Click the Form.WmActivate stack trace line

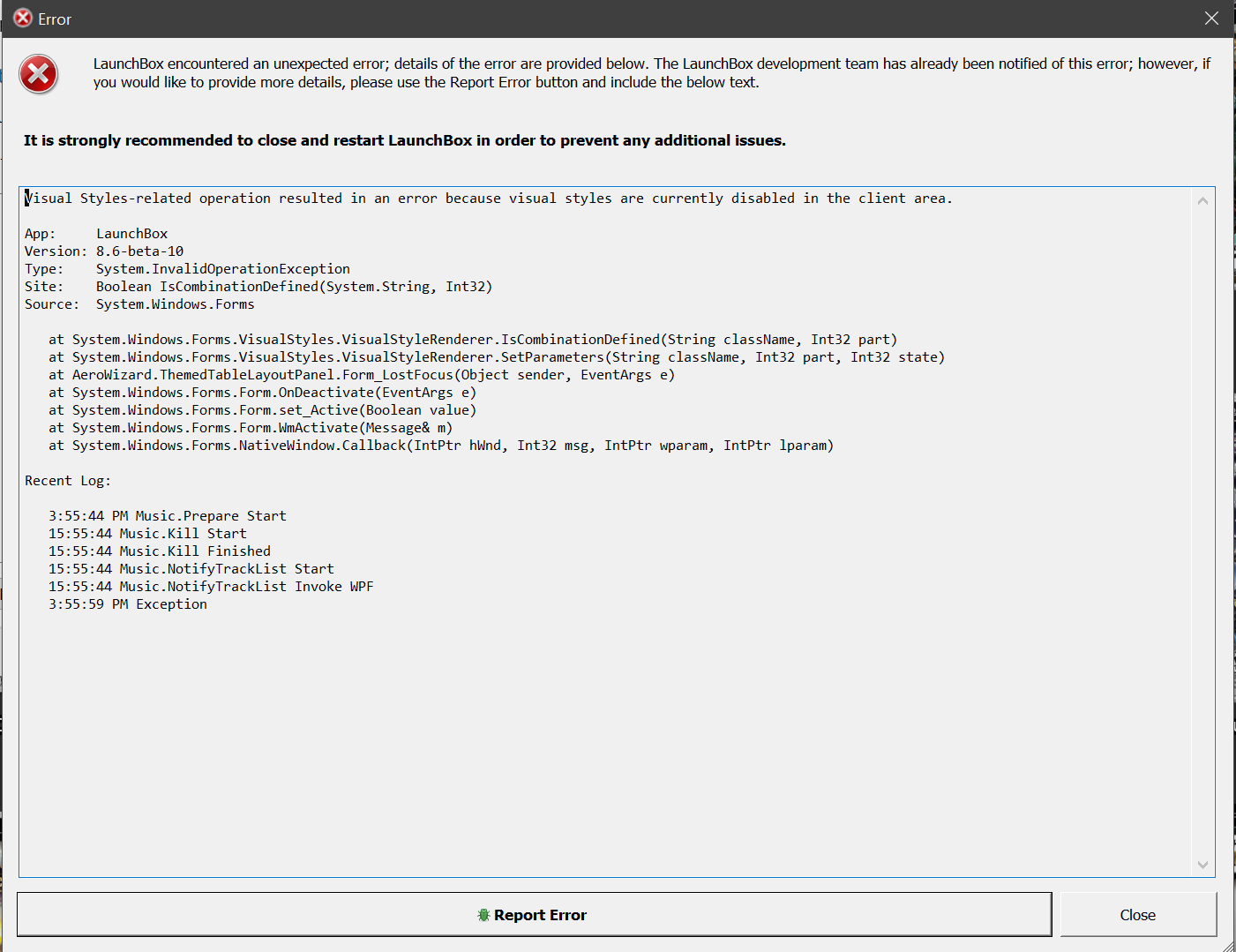[251, 428]
